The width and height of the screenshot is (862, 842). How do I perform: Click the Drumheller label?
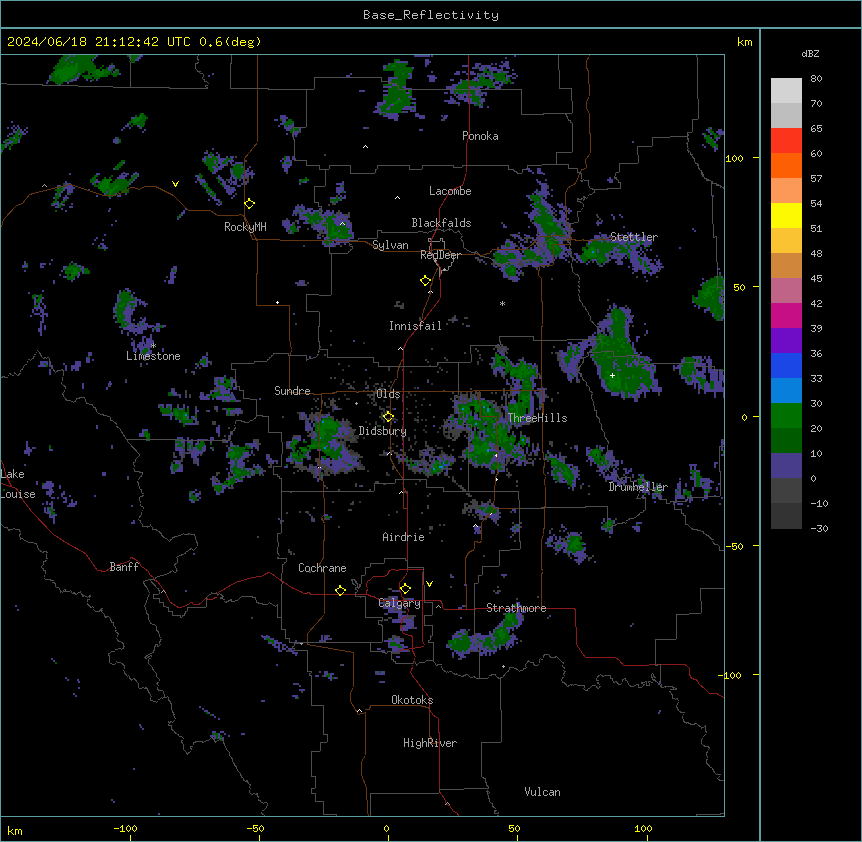coord(638,487)
